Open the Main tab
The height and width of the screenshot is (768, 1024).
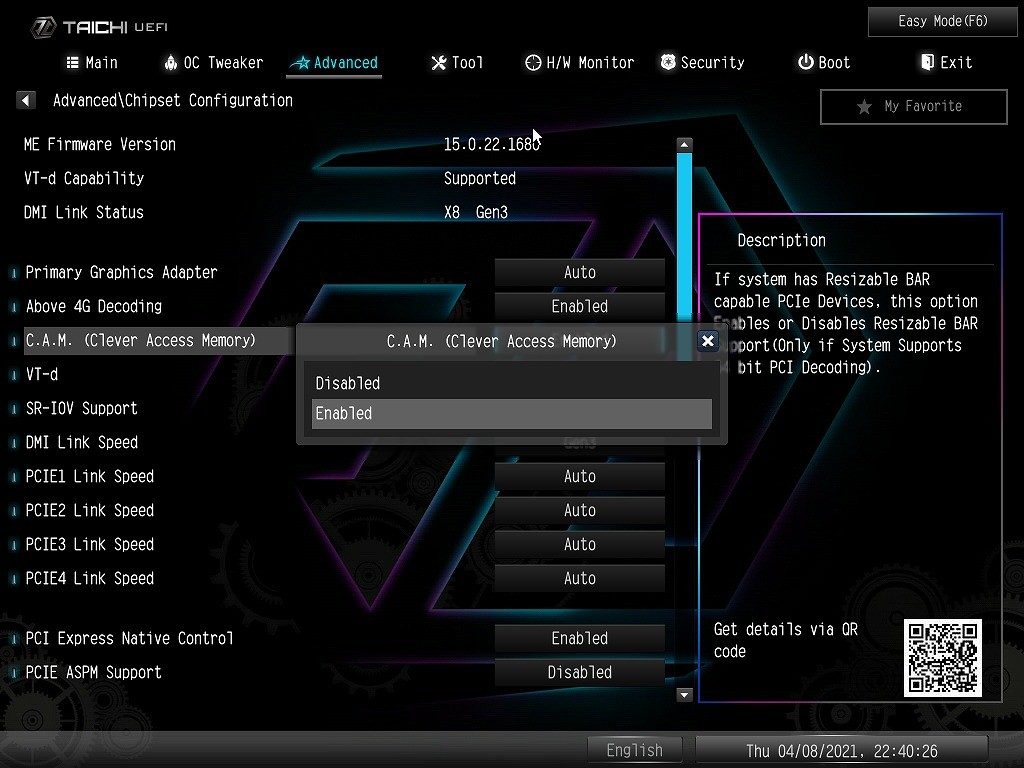pos(91,62)
